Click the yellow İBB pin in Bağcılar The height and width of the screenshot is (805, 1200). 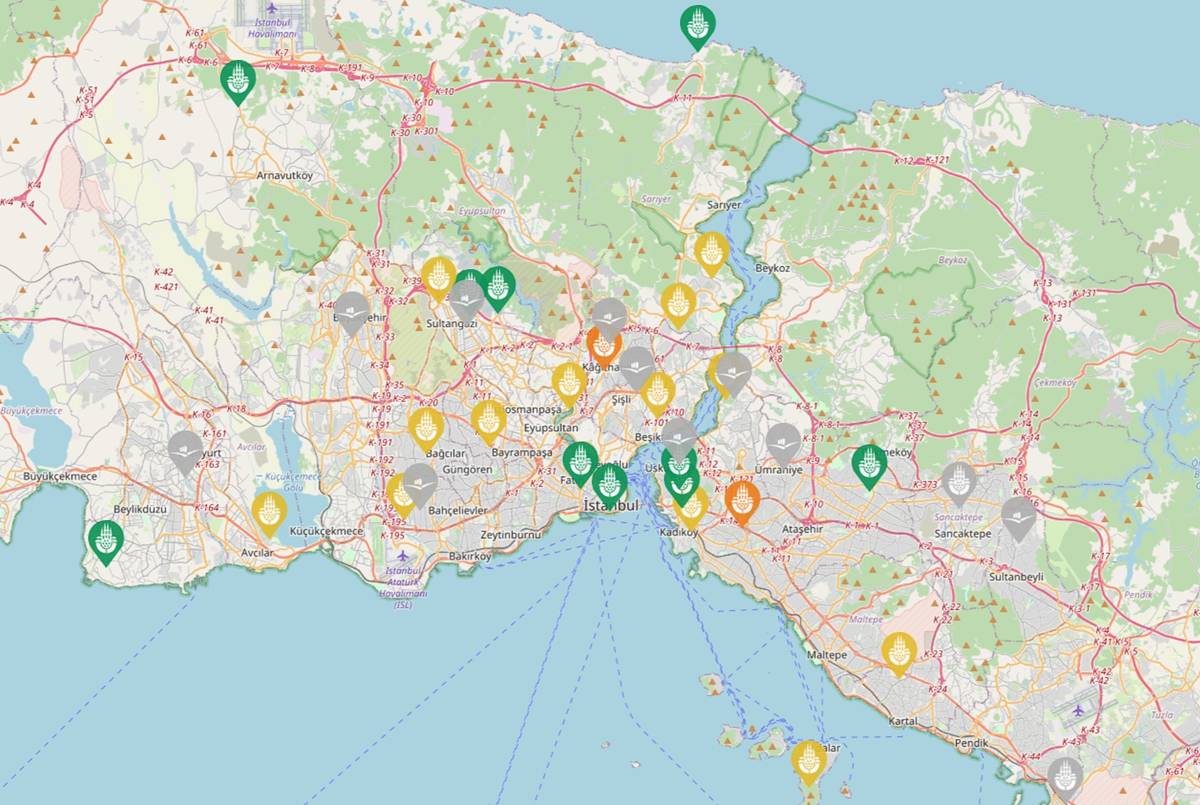coord(428,425)
